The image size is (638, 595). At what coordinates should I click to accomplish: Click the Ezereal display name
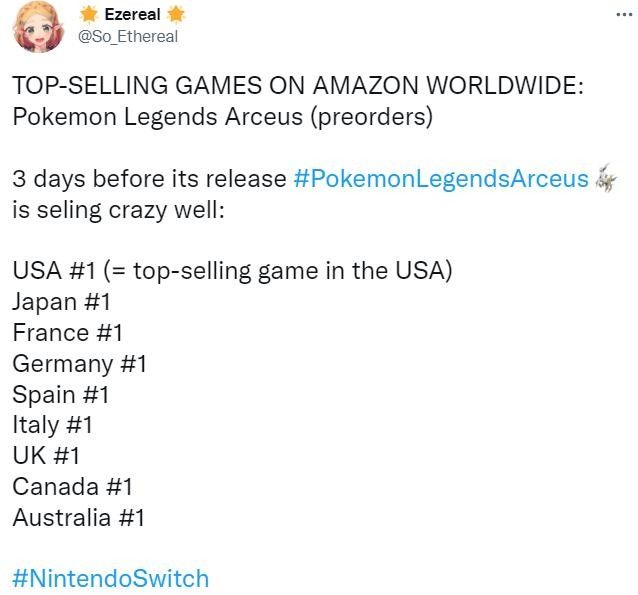tap(132, 15)
